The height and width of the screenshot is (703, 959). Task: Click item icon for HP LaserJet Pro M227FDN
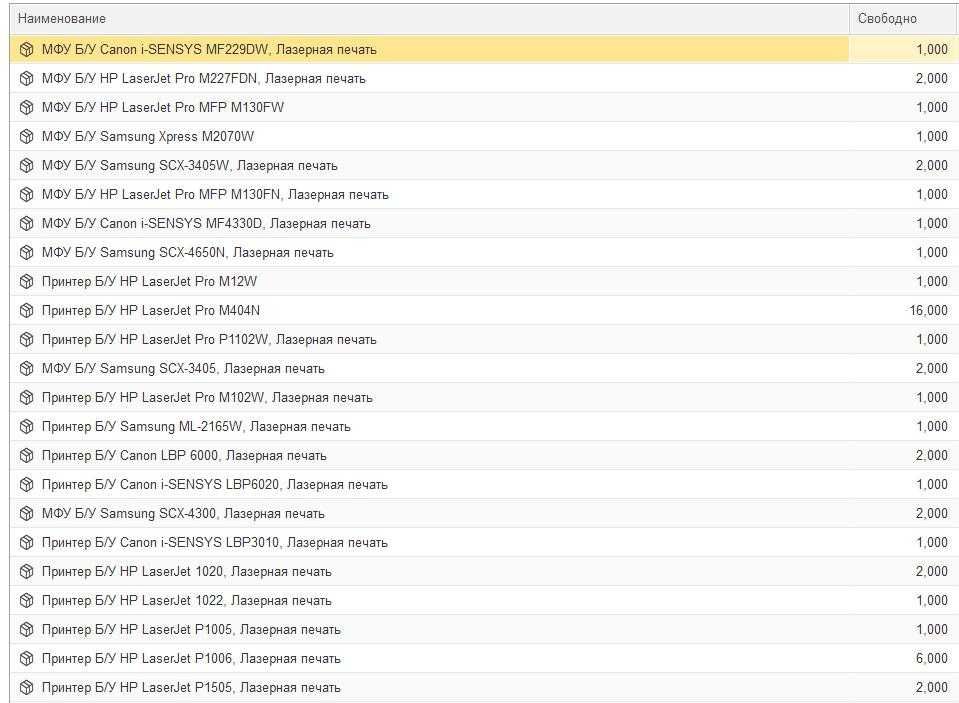pos(26,78)
